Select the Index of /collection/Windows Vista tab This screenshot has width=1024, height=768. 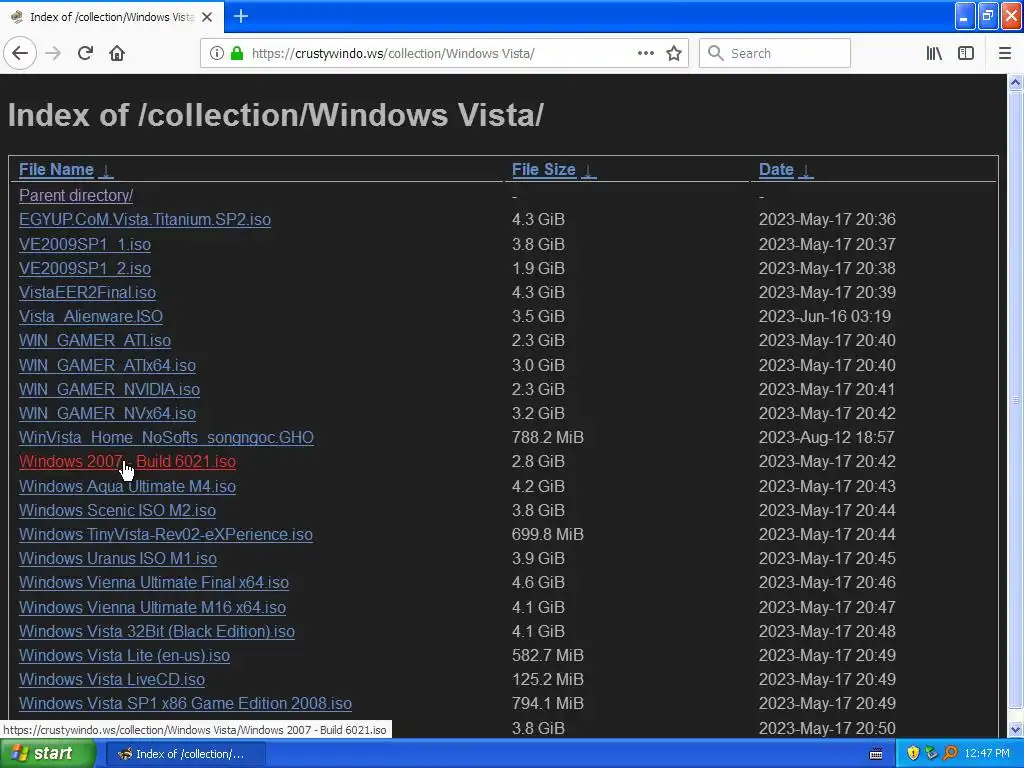(x=111, y=17)
